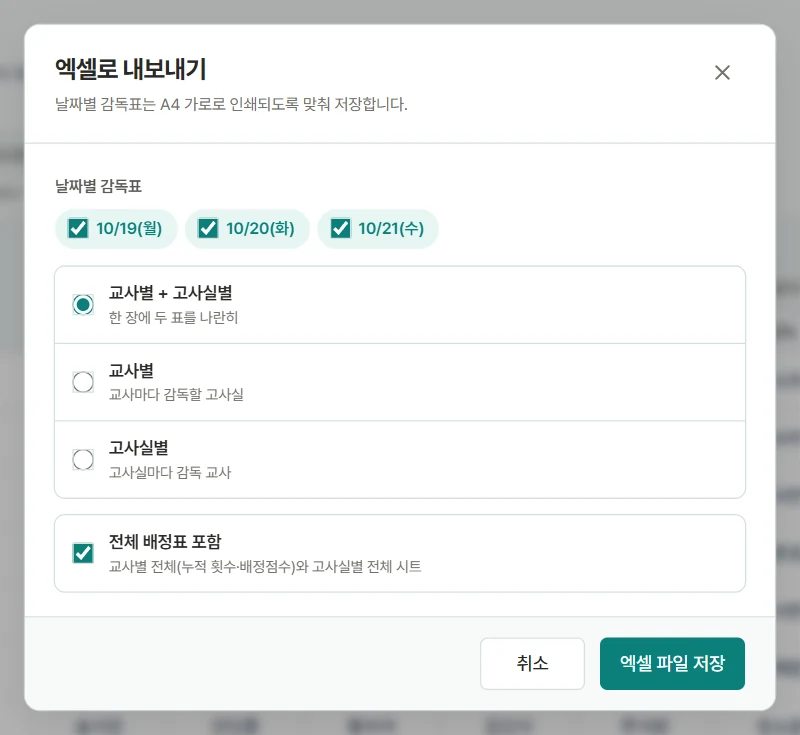Uncheck the 10/19(월) checkbox box

(x=78, y=229)
